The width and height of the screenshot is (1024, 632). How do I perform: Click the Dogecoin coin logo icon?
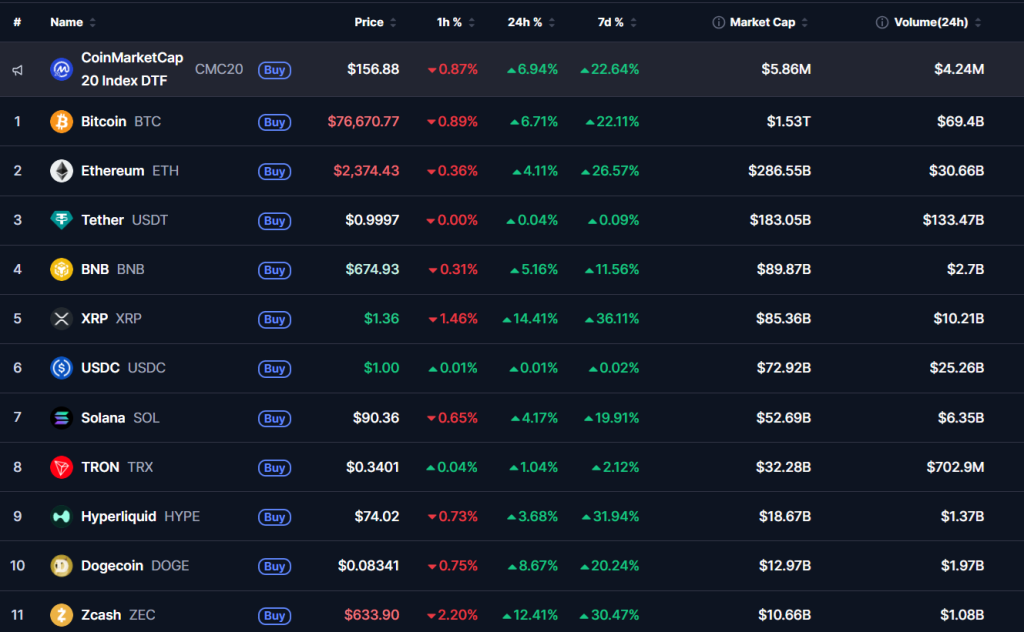[61, 566]
